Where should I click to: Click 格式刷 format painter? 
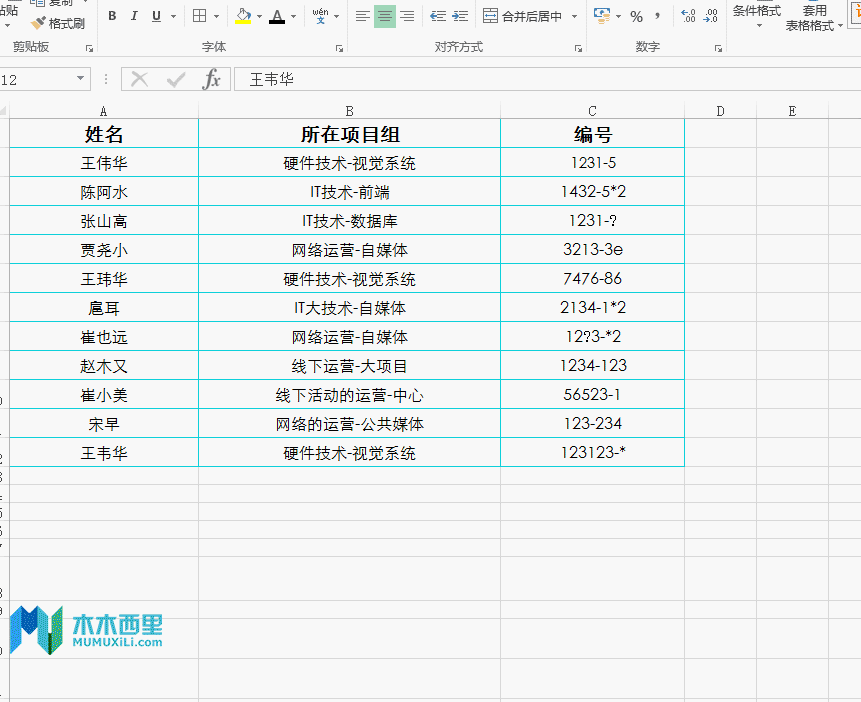point(58,23)
